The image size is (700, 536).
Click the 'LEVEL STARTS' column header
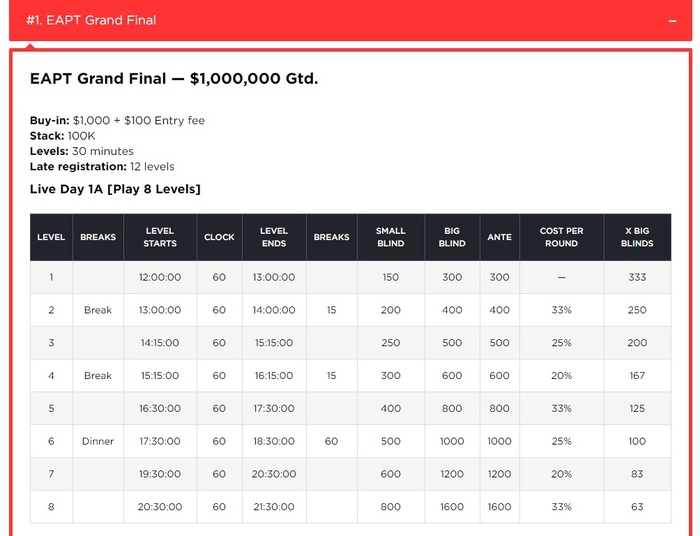[160, 237]
